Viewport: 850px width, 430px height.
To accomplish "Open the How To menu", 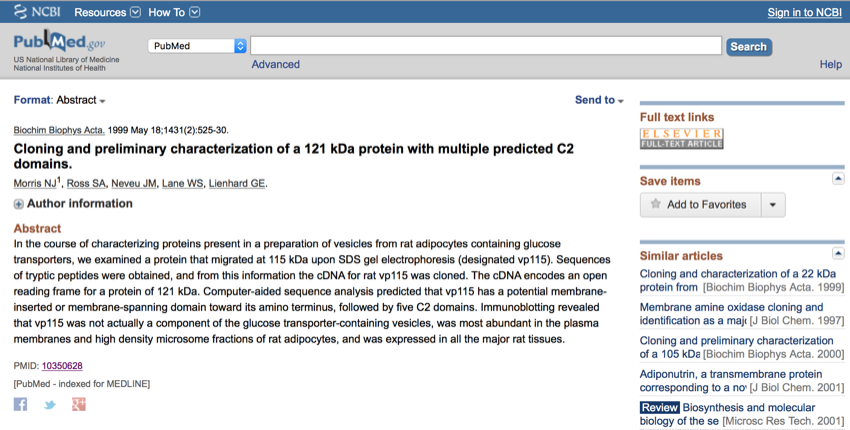I will 174,12.
